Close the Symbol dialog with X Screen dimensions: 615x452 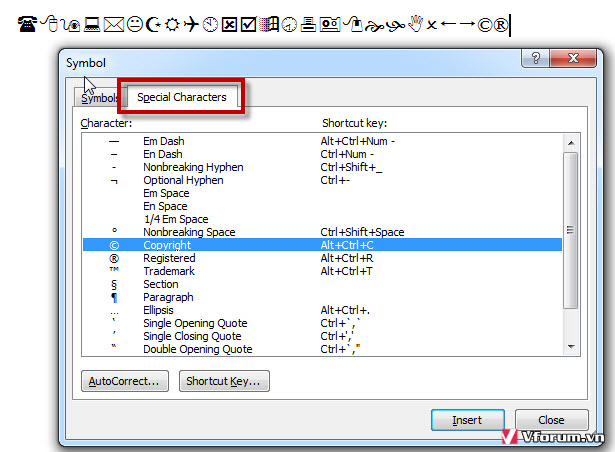point(573,58)
